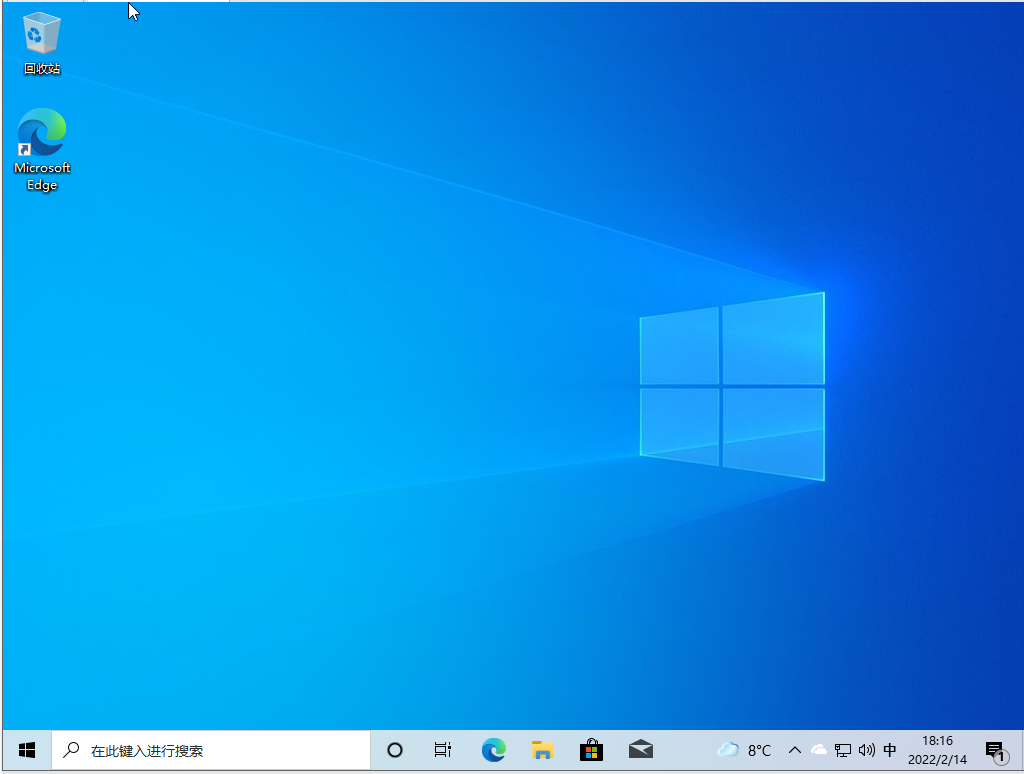Viewport: 1024px width, 774px height.
Task: Open the volume speaker tray icon
Action: tap(867, 750)
